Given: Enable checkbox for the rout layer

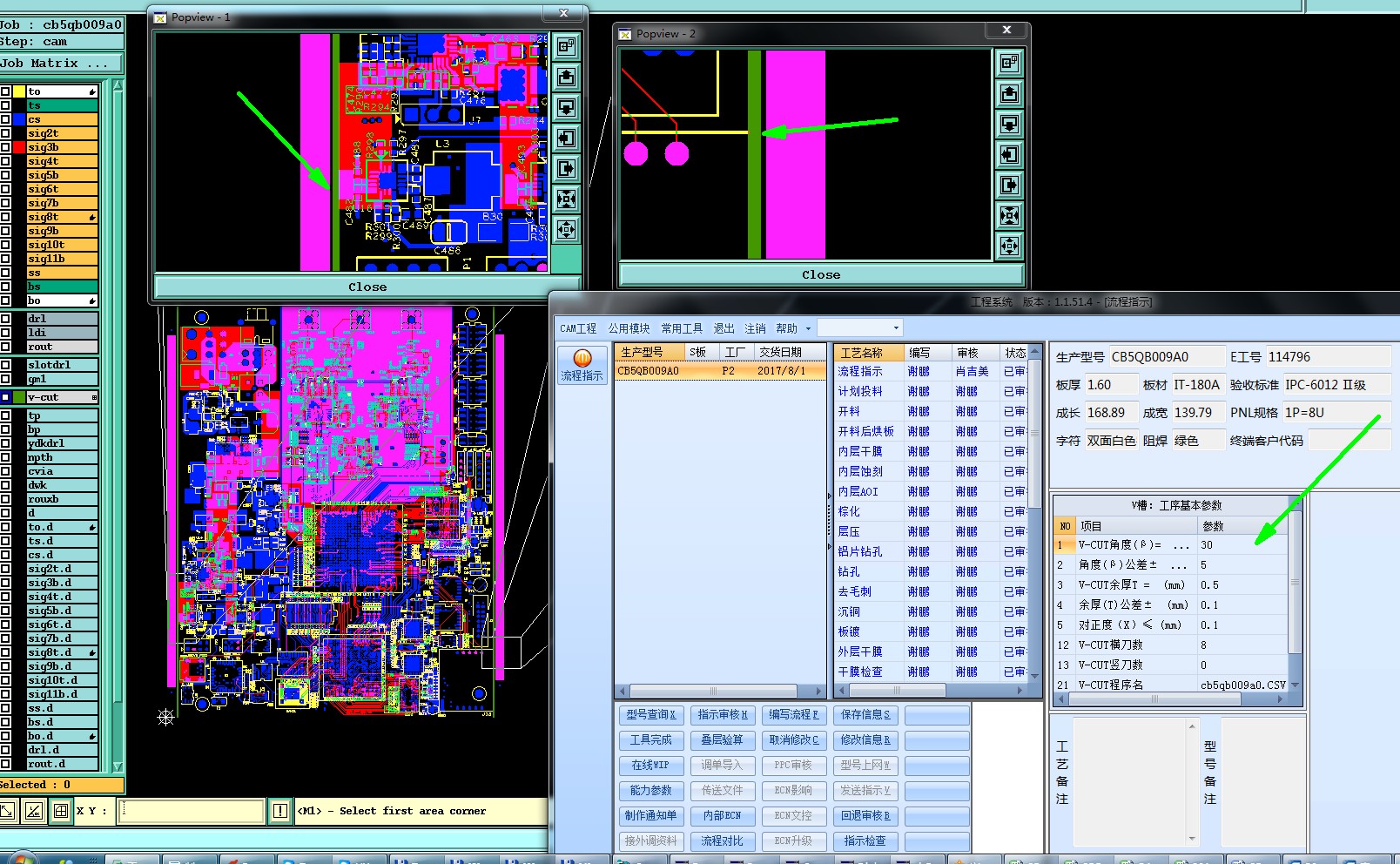Looking at the screenshot, I should [x=5, y=347].
